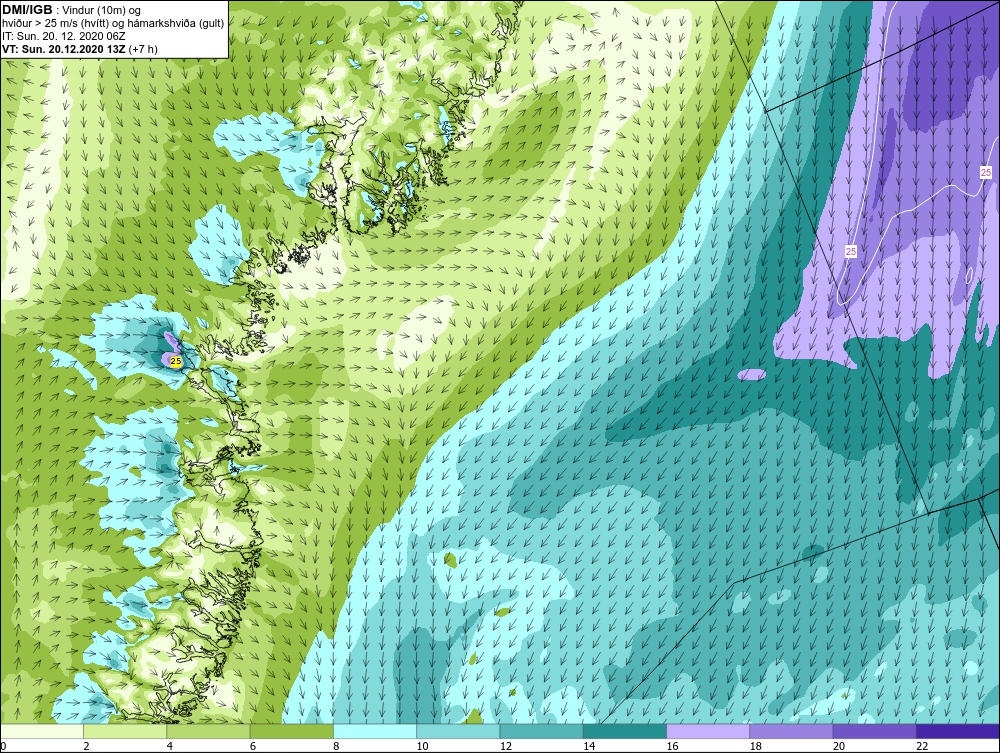Click the yellow "25" max gust marker
This screenshot has width=1000, height=753.
pyautogui.click(x=177, y=361)
